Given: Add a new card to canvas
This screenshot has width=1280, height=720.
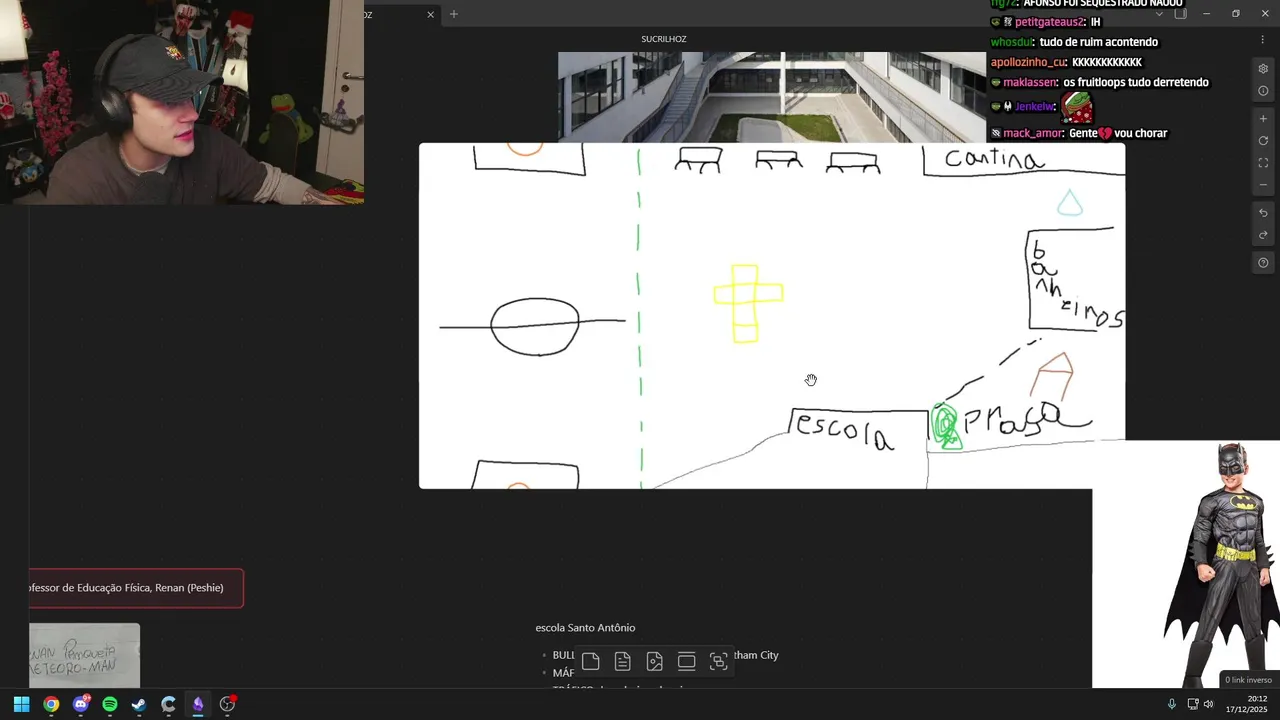Looking at the screenshot, I should [x=591, y=661].
